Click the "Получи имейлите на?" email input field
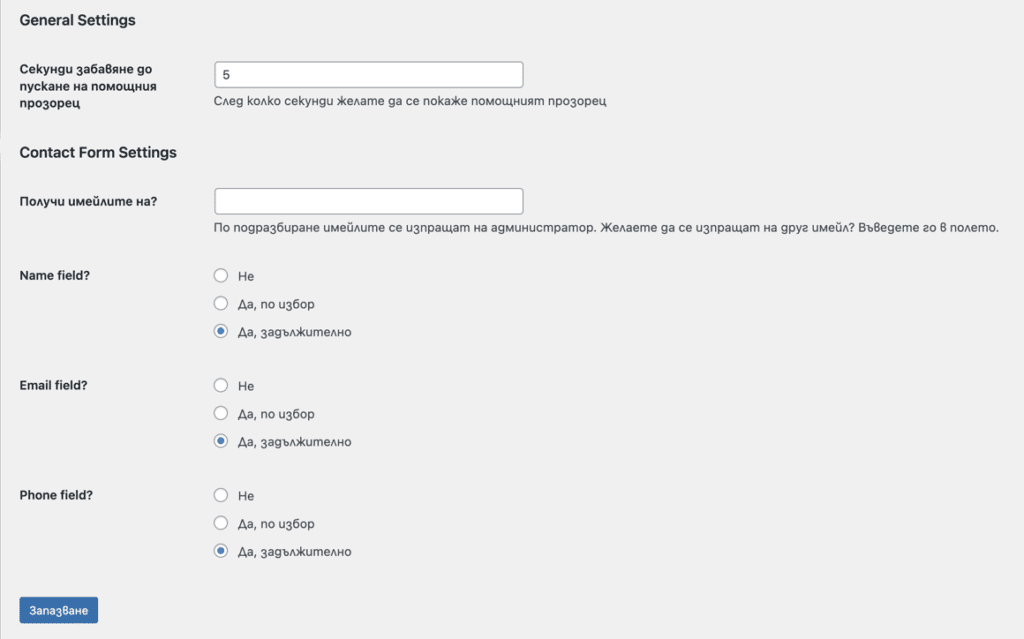1024x639 pixels. [368, 200]
